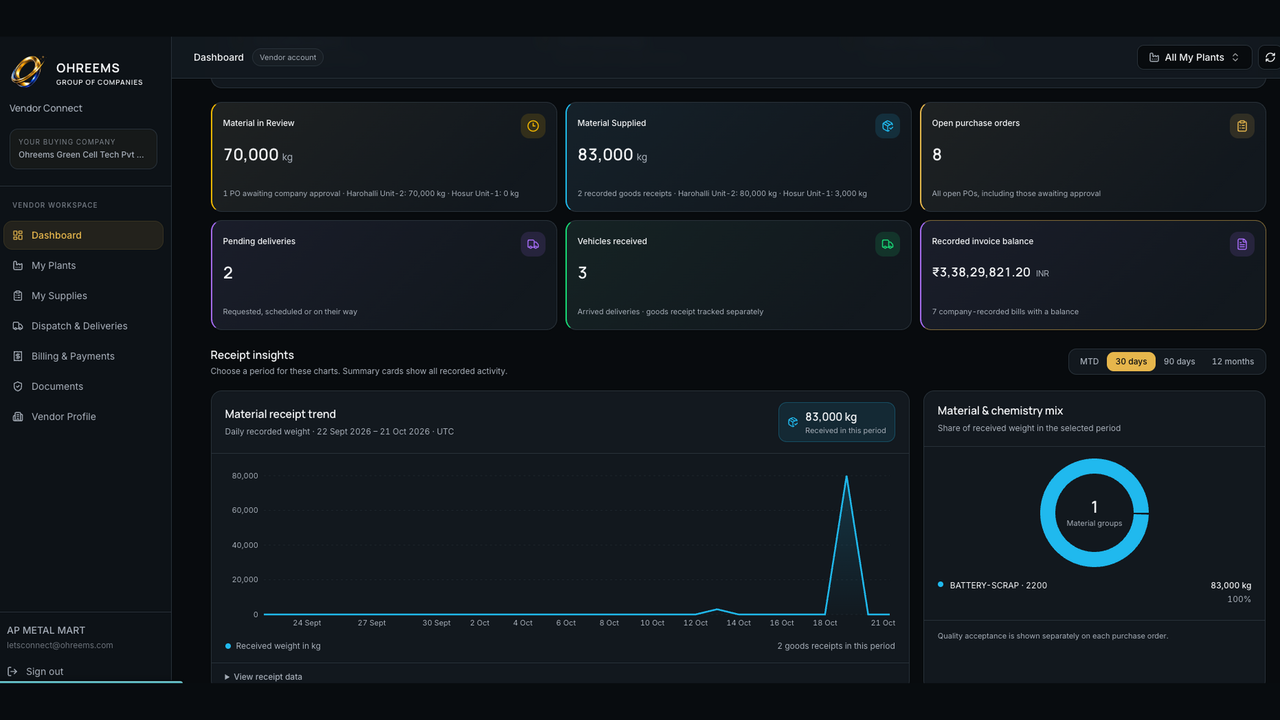Switch charts to 90 days period
Image resolution: width=1280 pixels, height=720 pixels.
[1179, 361]
